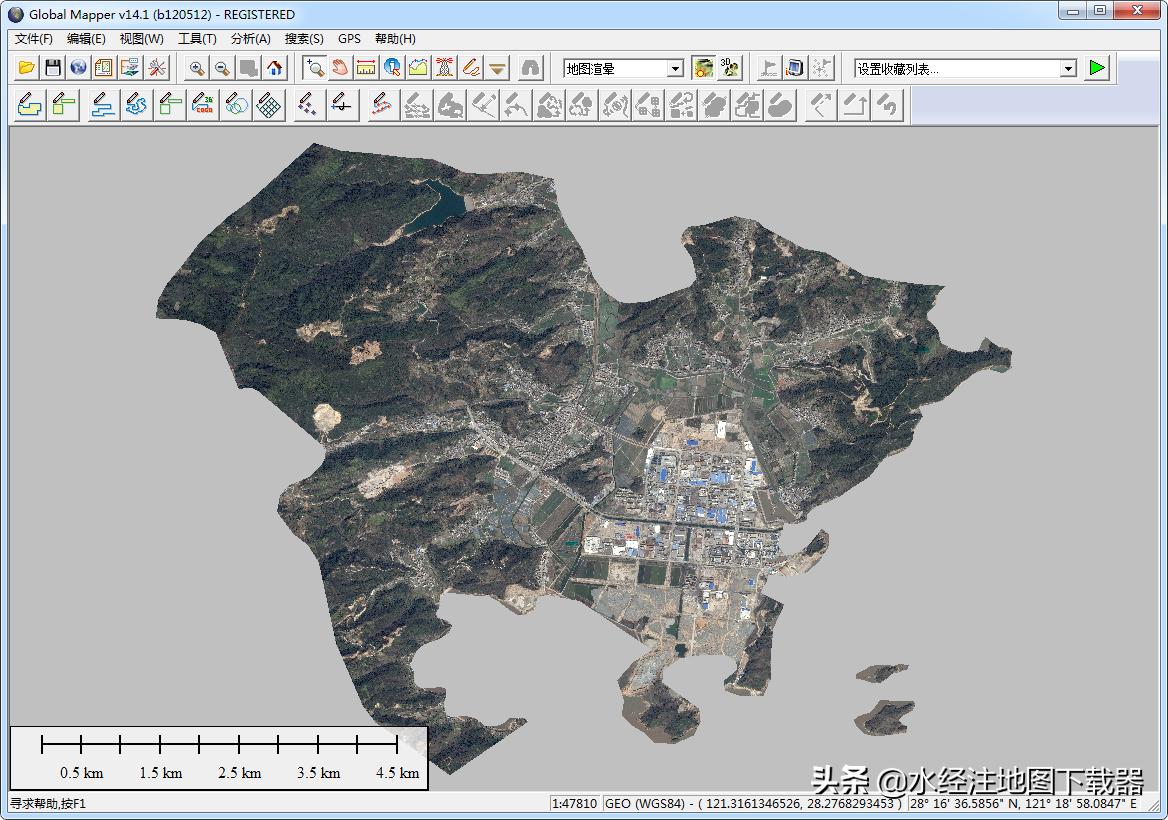1168x820 pixels.
Task: Click the Home full view icon
Action: 275,68
